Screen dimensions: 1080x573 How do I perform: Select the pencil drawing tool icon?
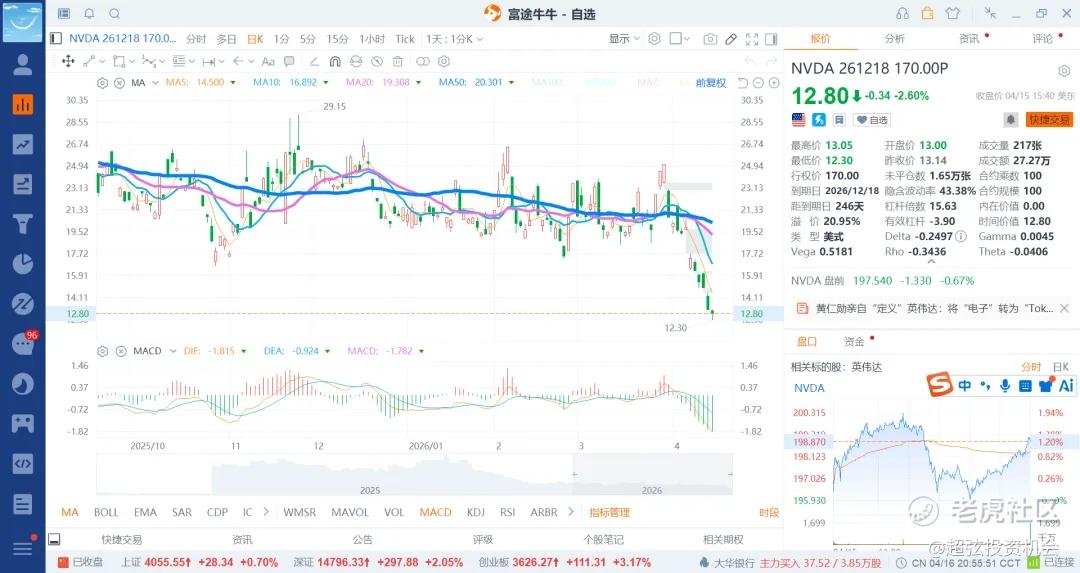[731, 39]
